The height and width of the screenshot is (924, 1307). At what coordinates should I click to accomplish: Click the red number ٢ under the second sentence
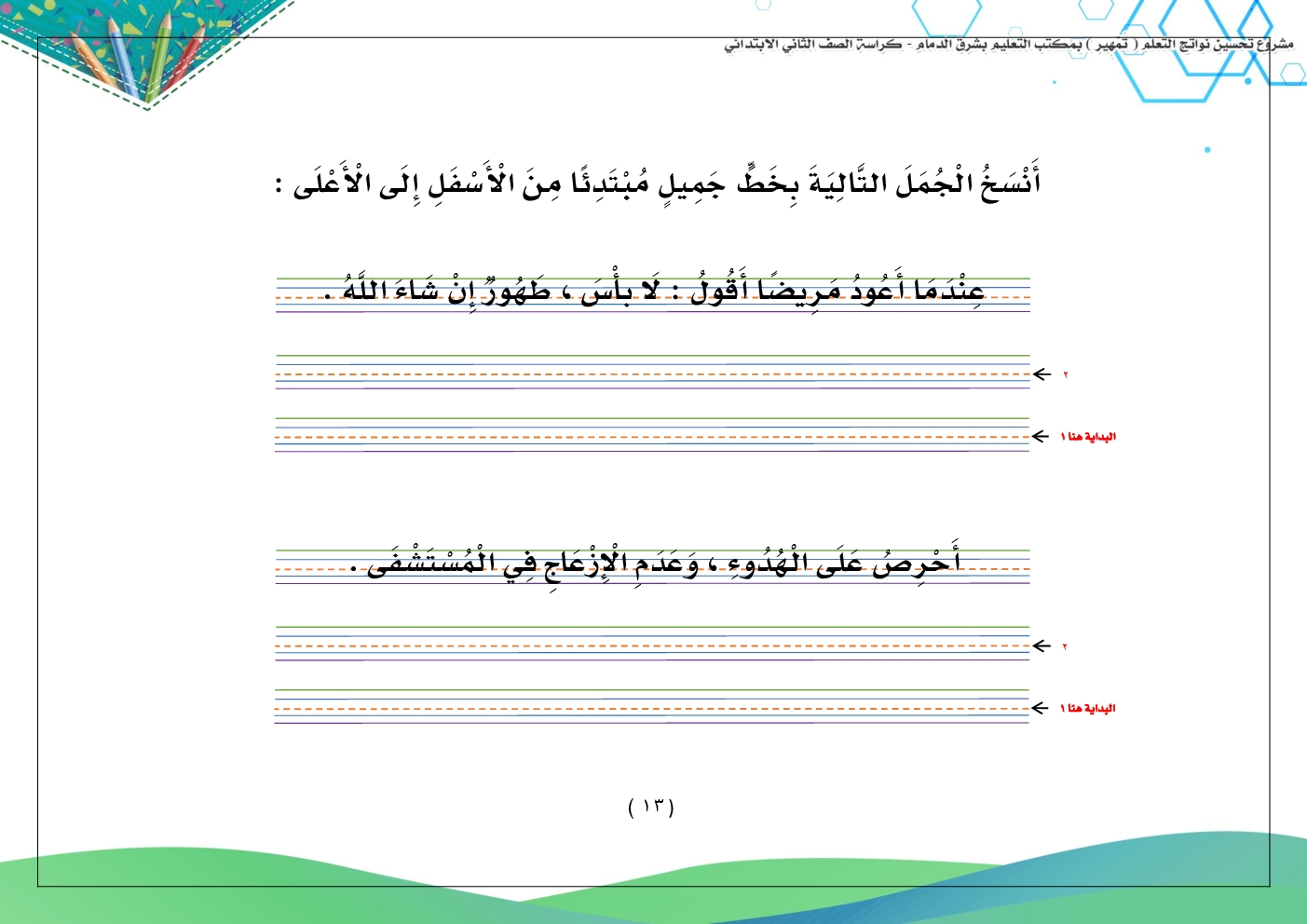click(x=1065, y=646)
